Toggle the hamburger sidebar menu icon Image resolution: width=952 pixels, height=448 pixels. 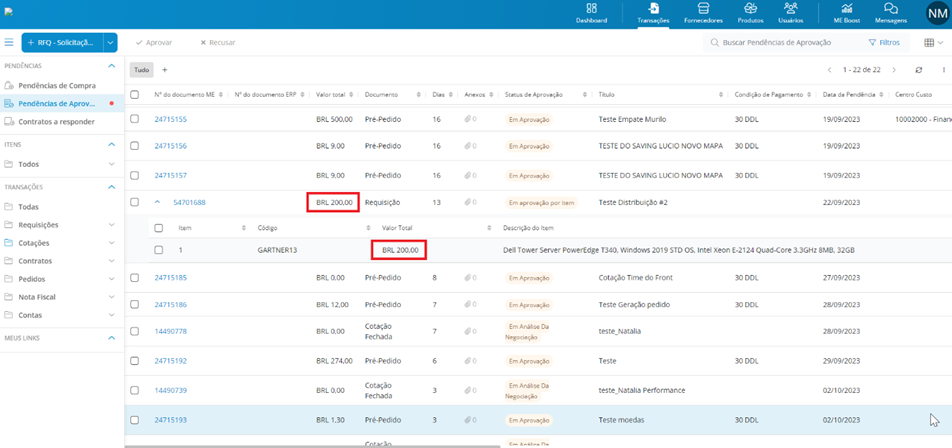click(9, 42)
